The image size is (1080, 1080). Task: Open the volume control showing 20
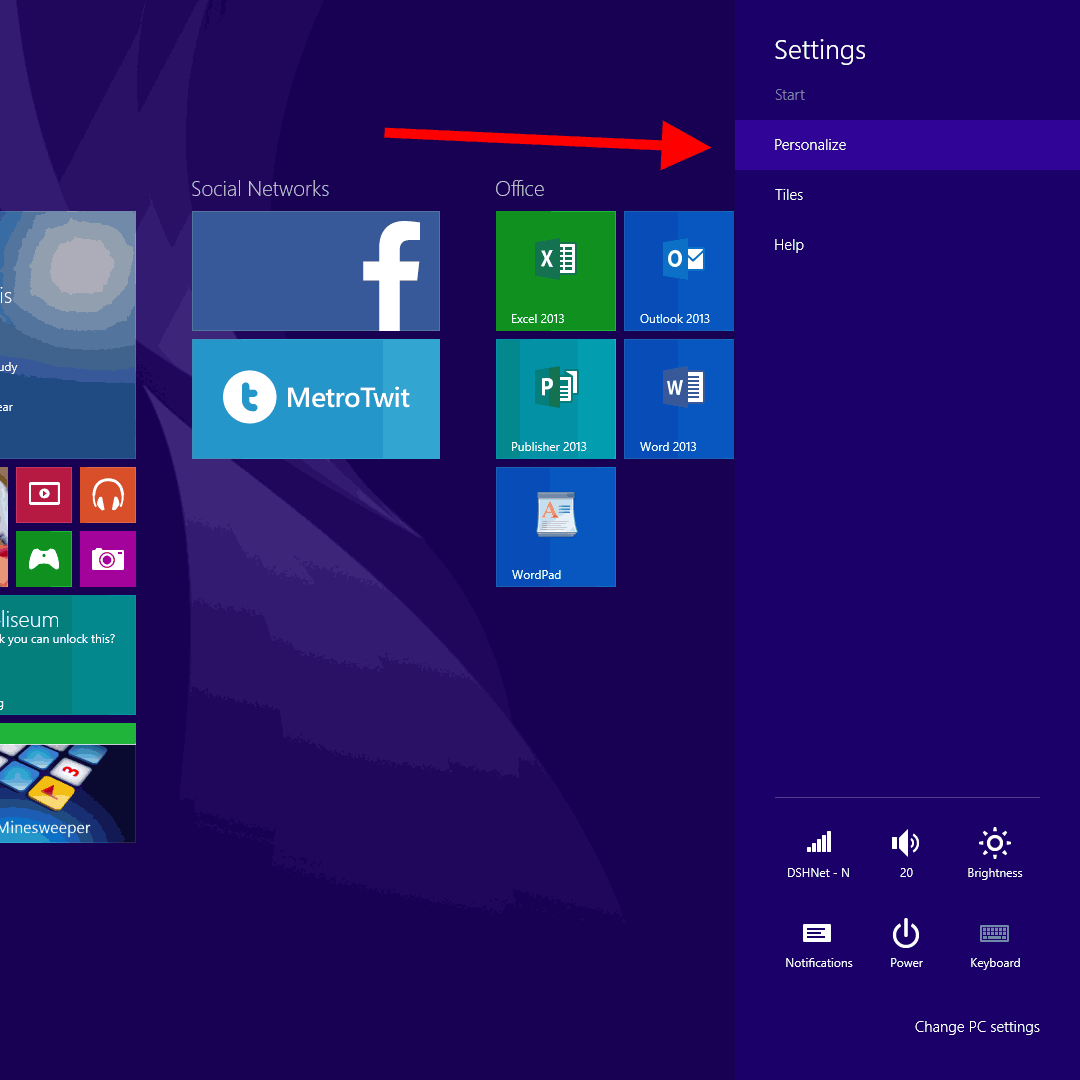[906, 853]
